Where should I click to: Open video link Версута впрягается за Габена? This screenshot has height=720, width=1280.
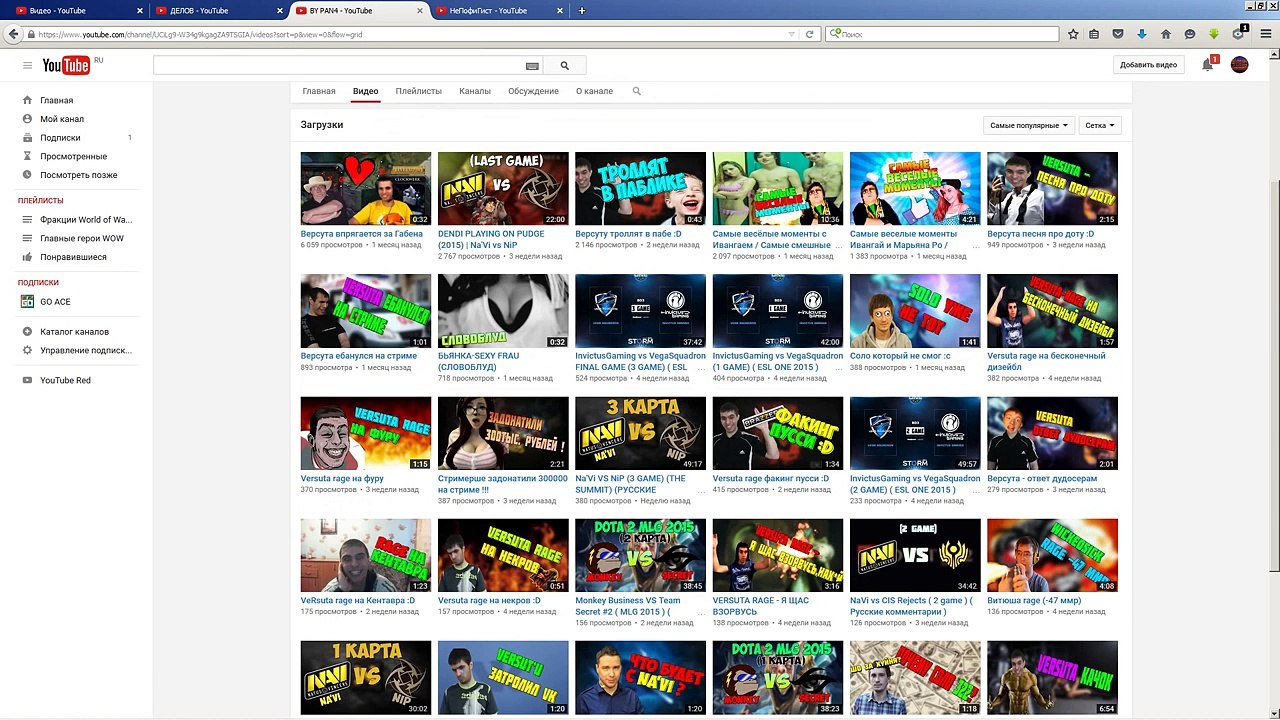(364, 234)
